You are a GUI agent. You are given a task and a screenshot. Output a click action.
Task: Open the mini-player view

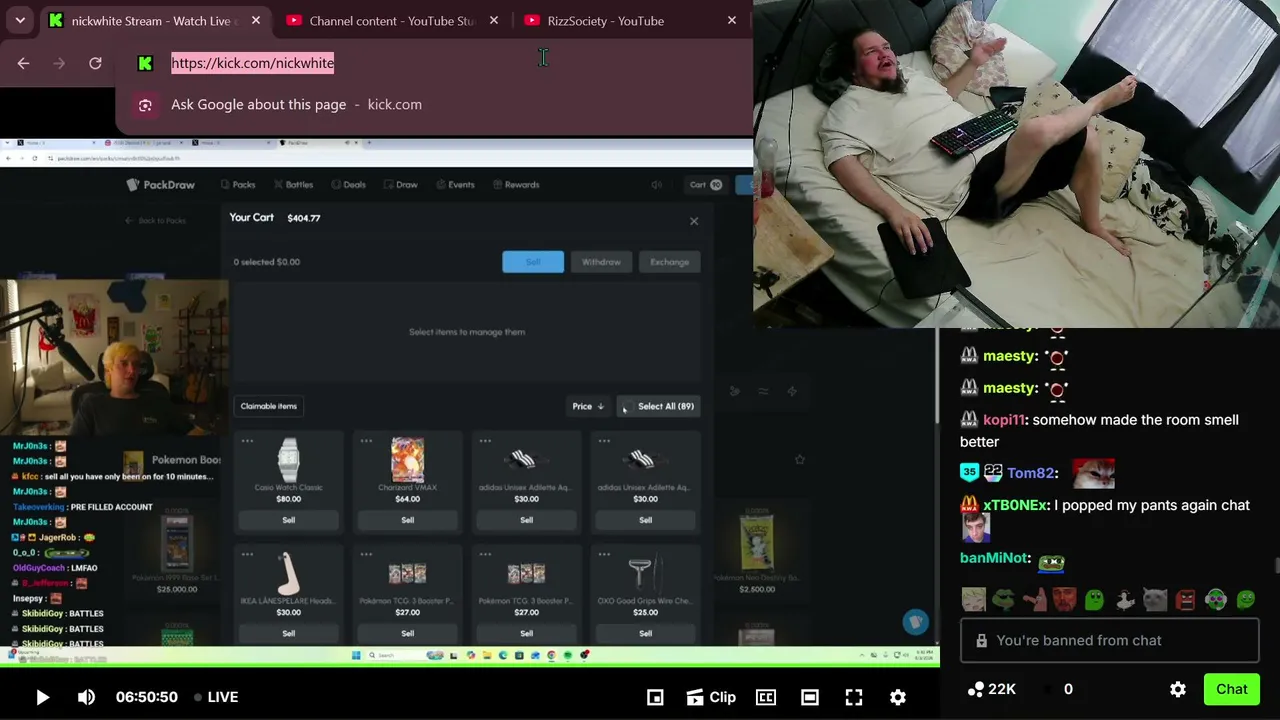click(x=655, y=697)
